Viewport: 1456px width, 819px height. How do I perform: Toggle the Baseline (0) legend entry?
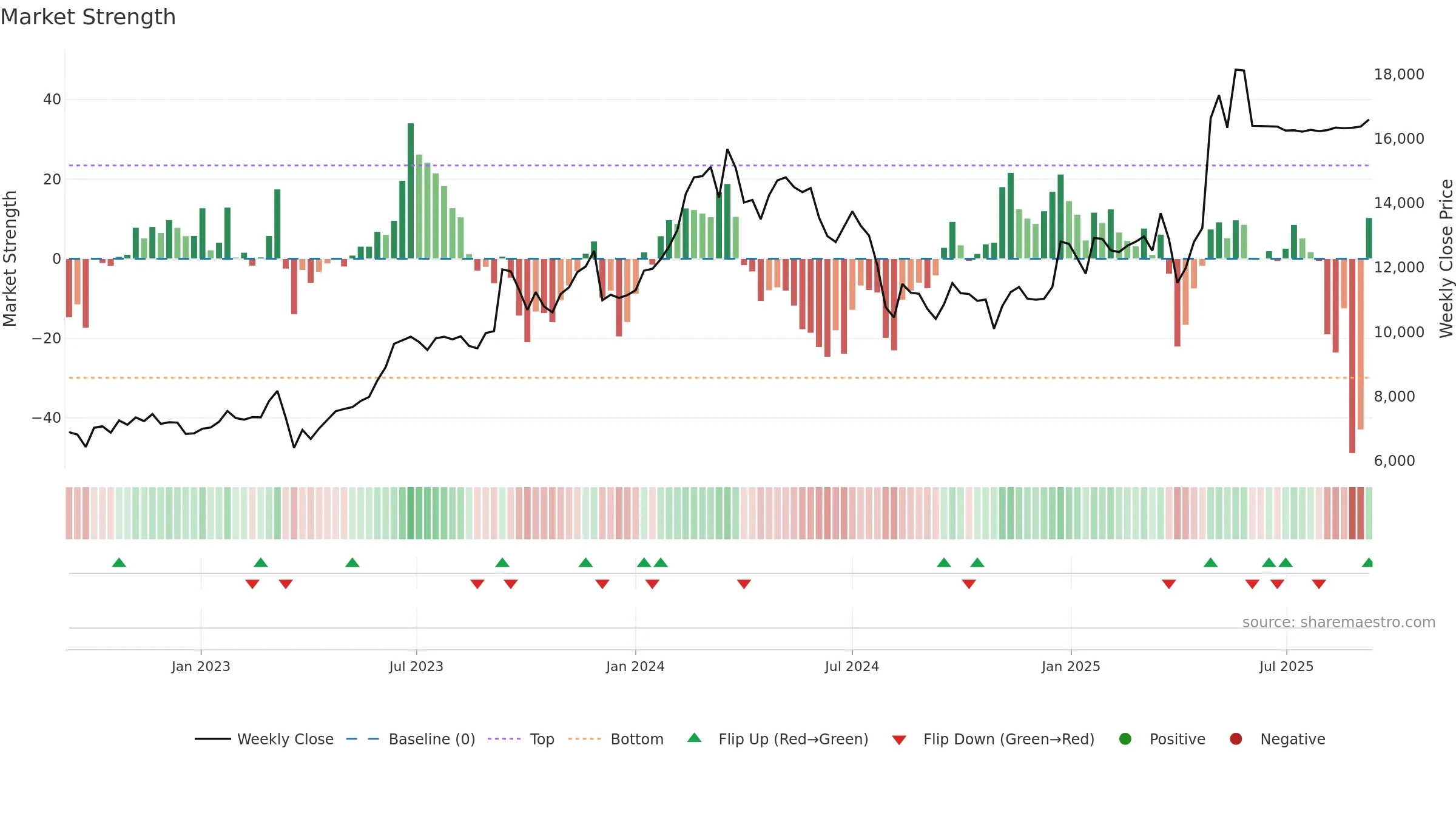[411, 739]
